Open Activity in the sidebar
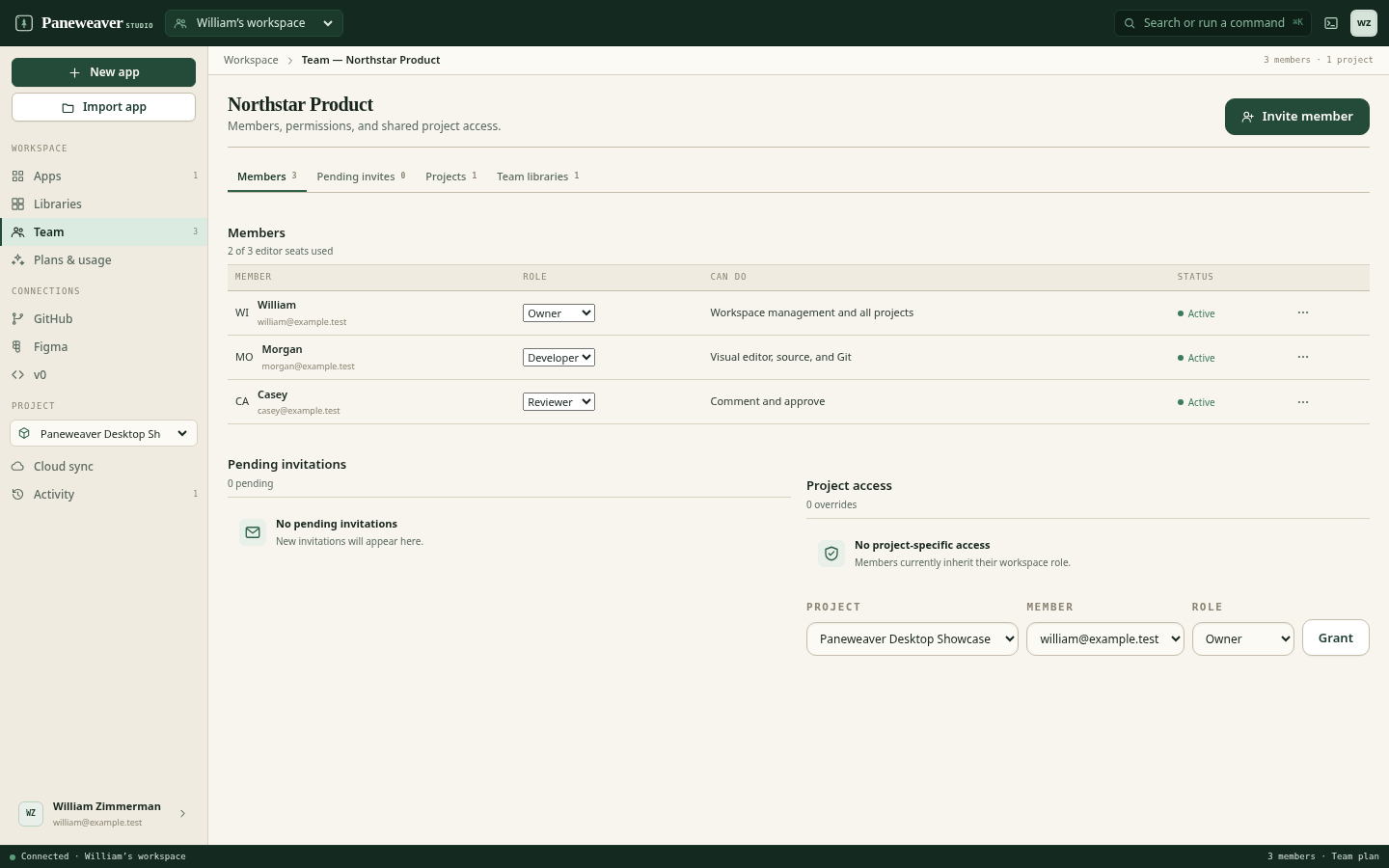The image size is (1389, 868). tap(104, 495)
